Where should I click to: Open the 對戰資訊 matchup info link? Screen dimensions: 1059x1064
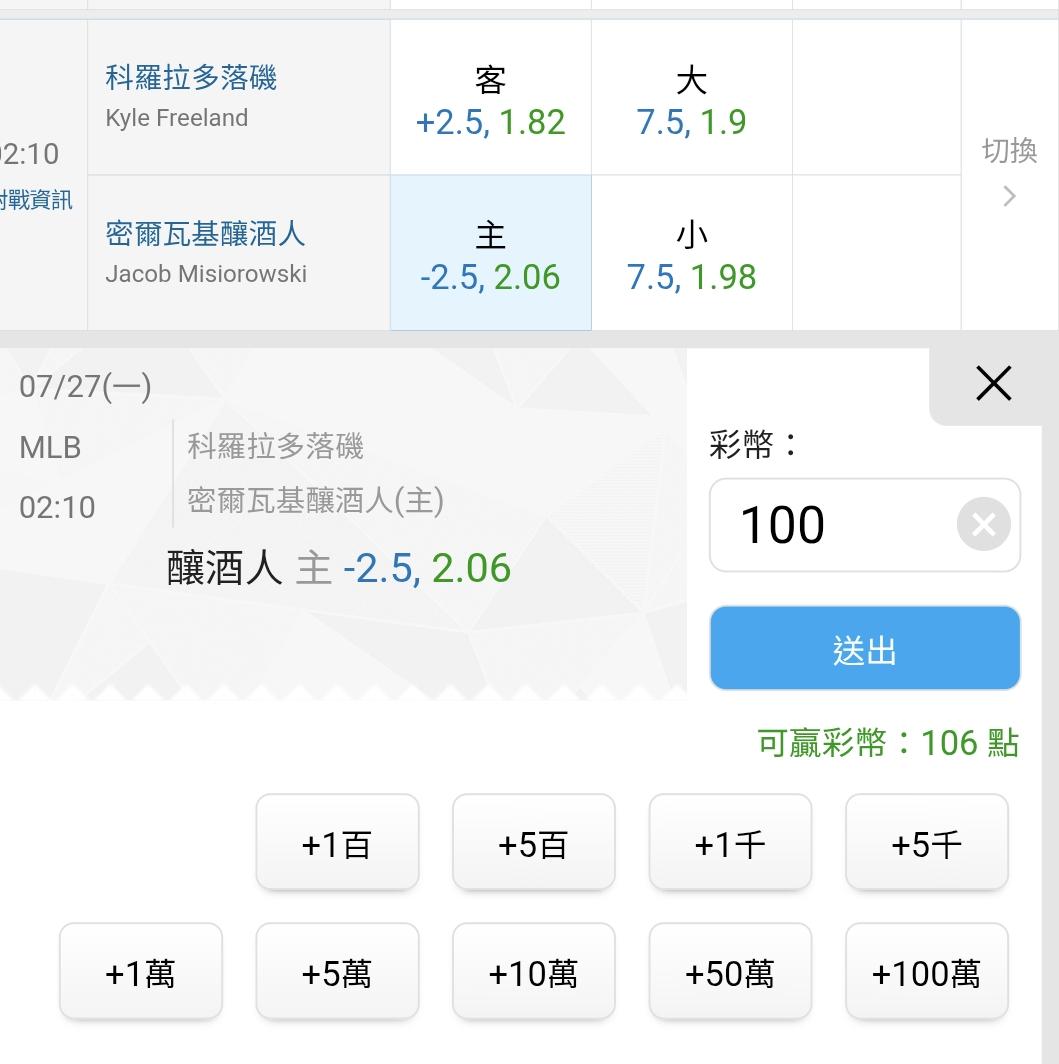pos(35,200)
